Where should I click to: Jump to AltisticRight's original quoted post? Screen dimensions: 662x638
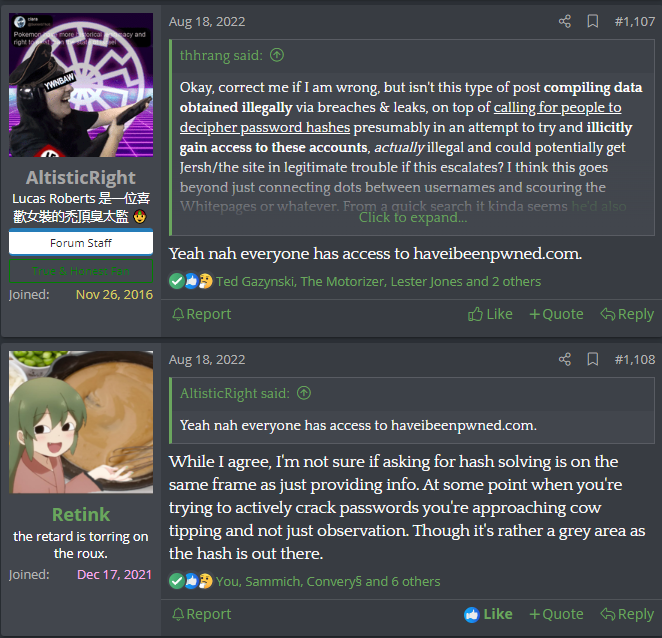(304, 393)
